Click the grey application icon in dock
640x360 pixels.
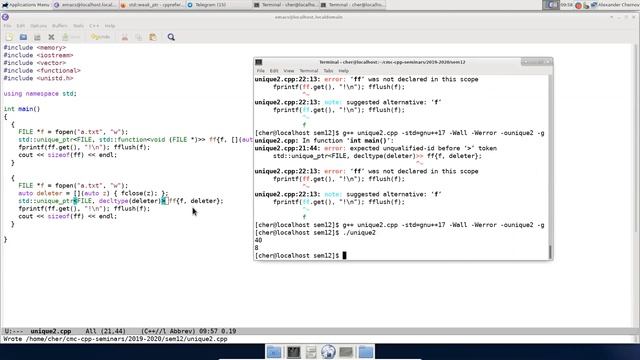[x=346, y=352]
